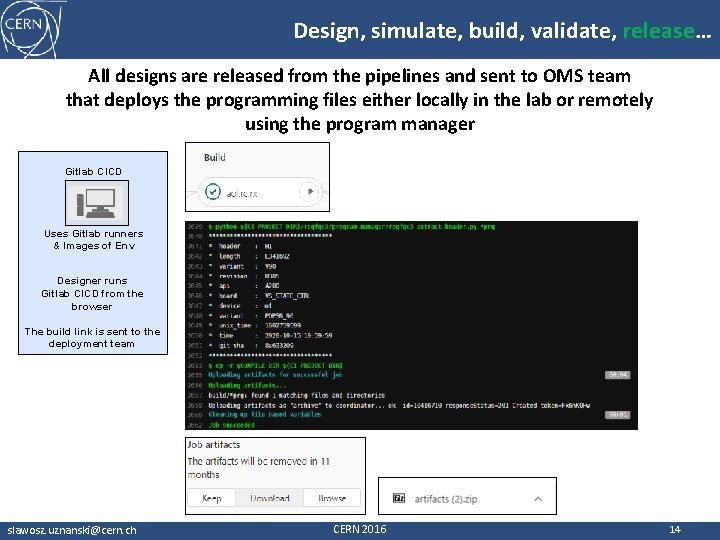Viewport: 720px width, 540px height.
Task: Click the 'board' log row
Action: 259,296
